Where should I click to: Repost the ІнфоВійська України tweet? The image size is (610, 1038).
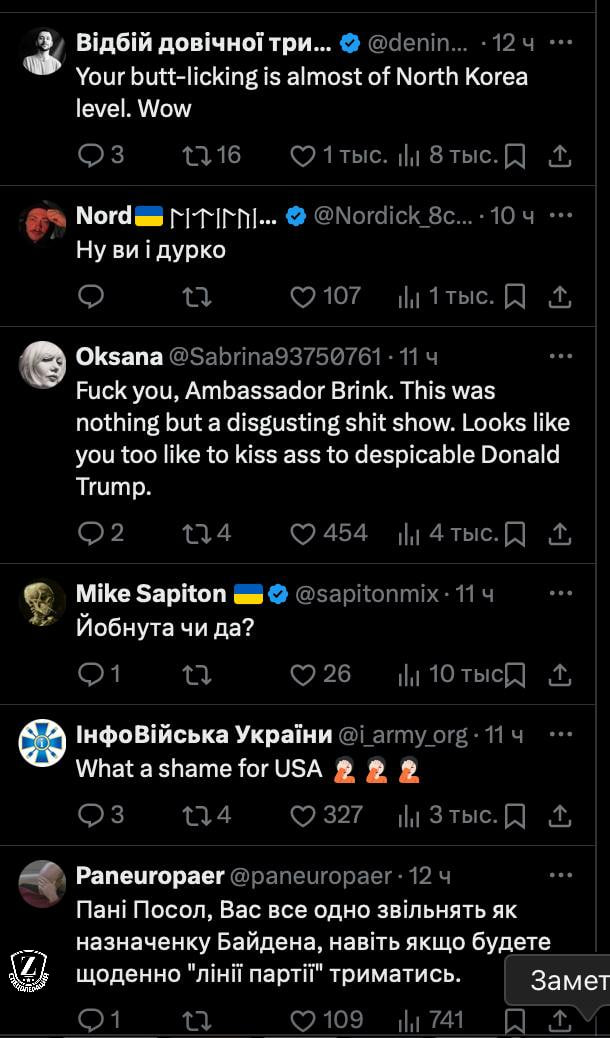(197, 815)
